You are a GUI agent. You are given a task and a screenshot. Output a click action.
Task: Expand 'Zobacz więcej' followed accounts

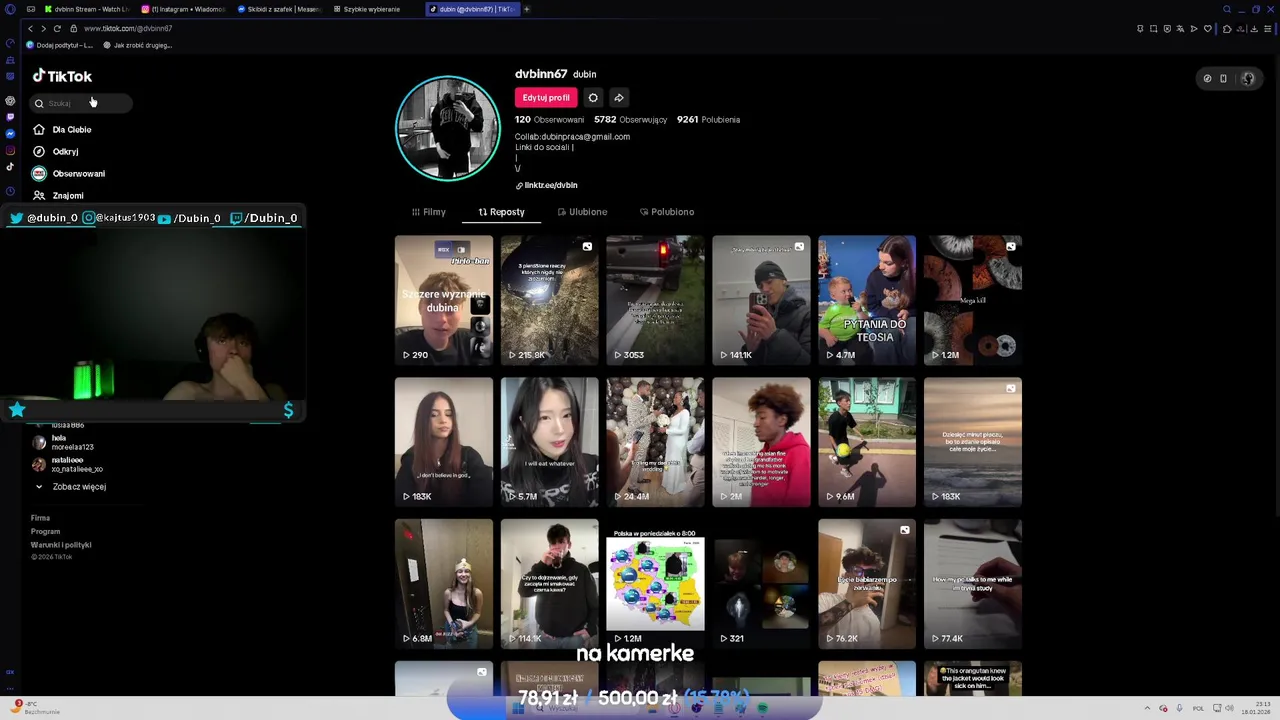click(72, 487)
